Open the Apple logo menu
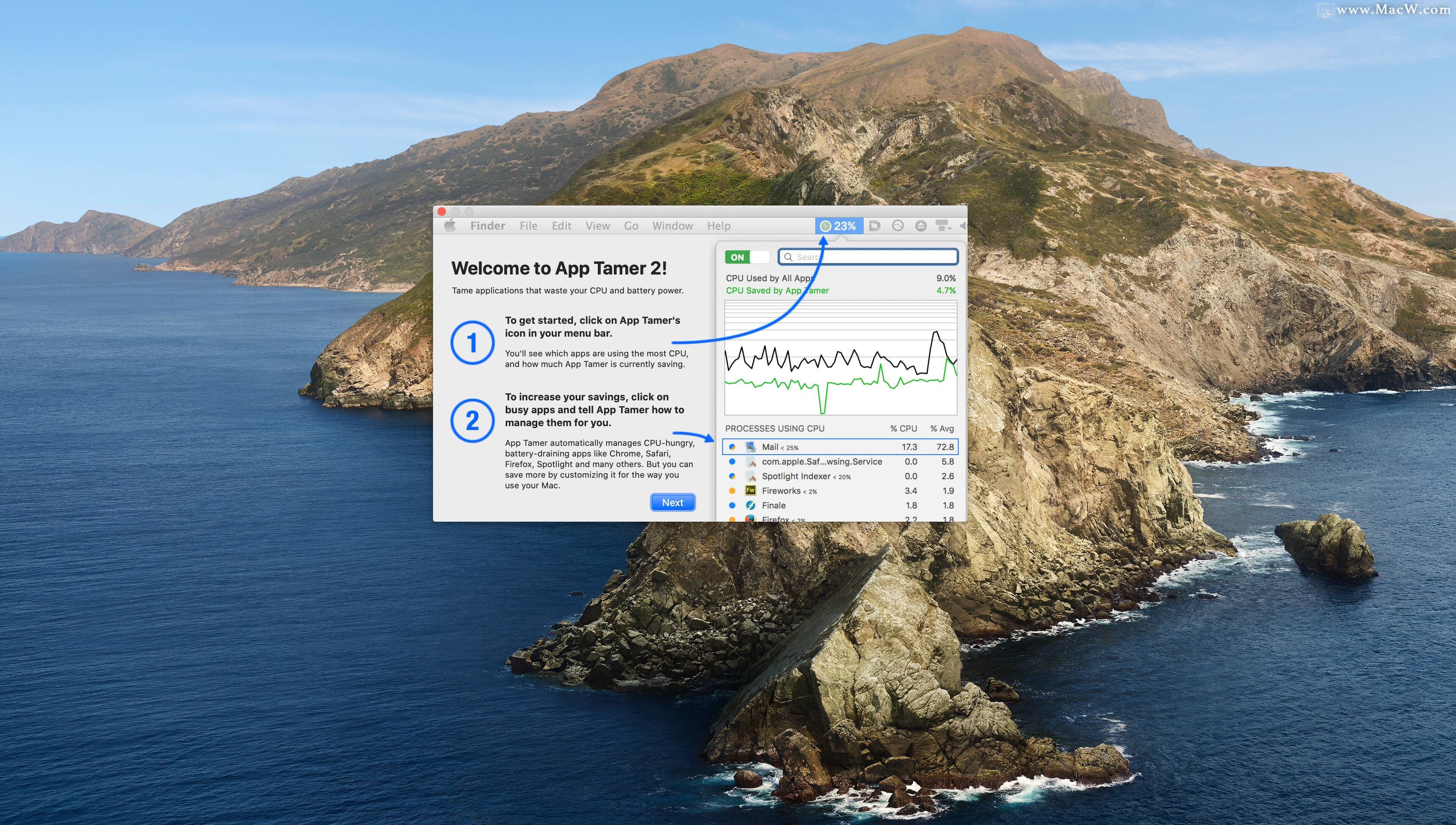 [x=450, y=226]
